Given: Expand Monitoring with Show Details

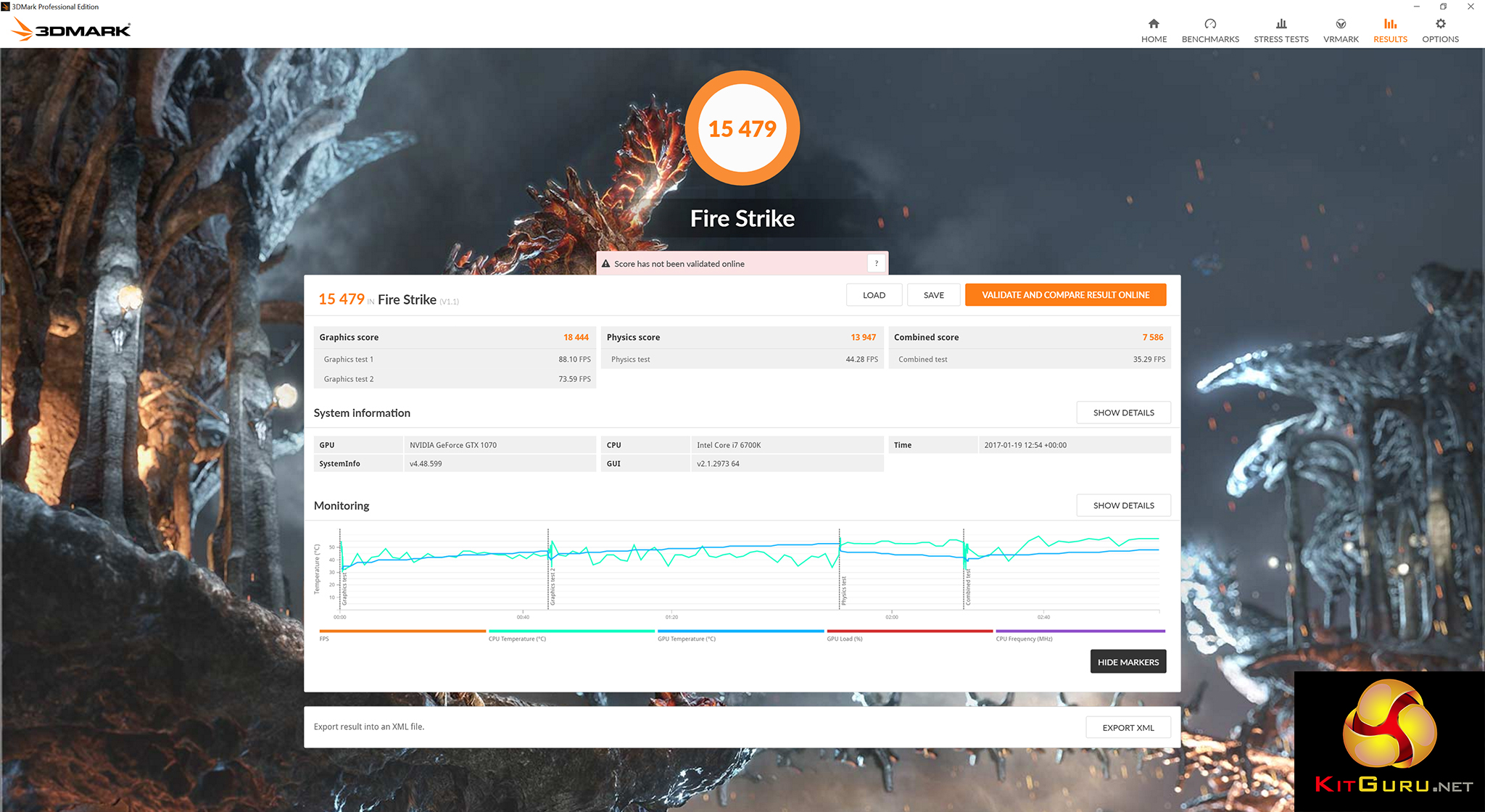Looking at the screenshot, I should coord(1123,505).
